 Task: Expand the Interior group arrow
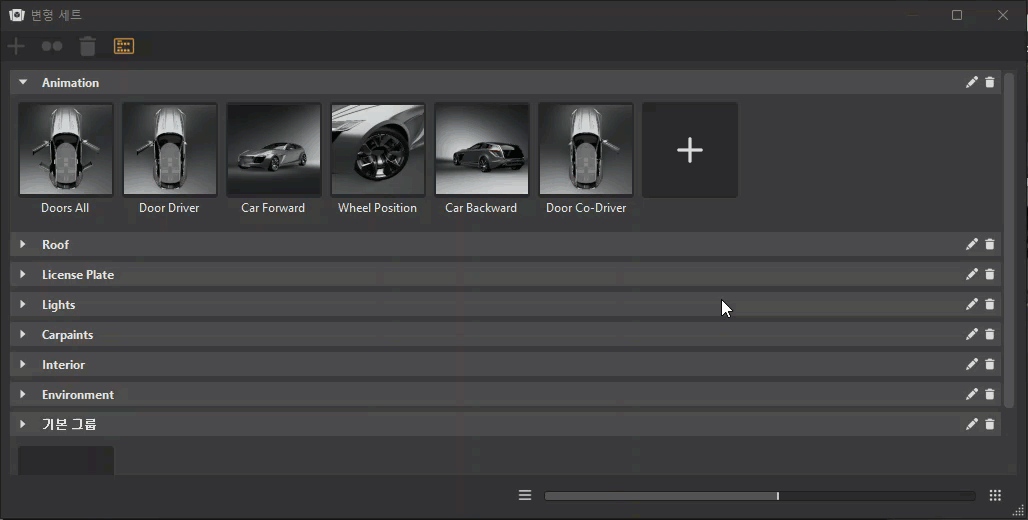click(x=23, y=364)
